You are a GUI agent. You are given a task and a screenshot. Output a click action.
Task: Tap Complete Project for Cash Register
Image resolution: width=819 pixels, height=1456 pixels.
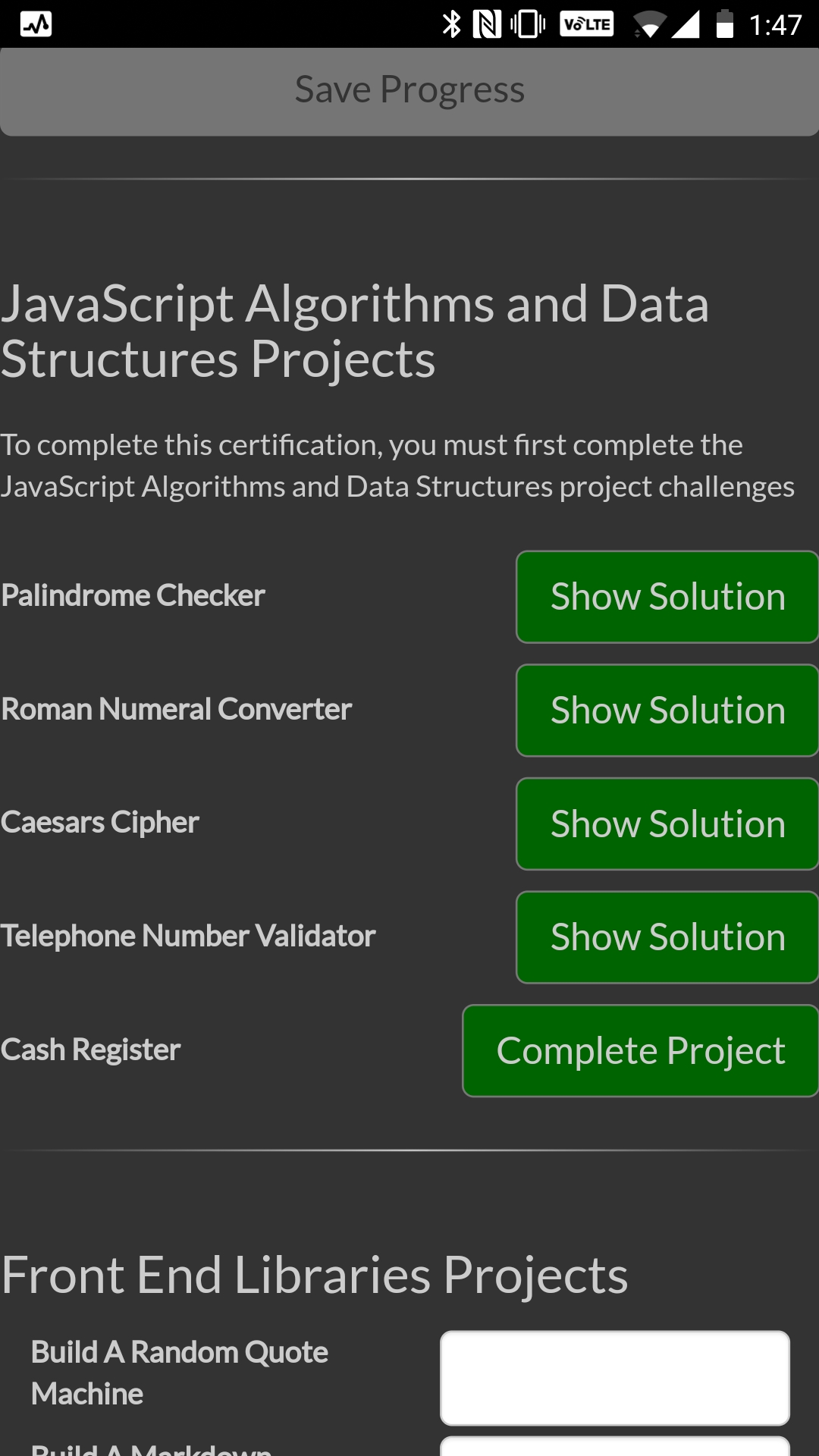[639, 1051]
